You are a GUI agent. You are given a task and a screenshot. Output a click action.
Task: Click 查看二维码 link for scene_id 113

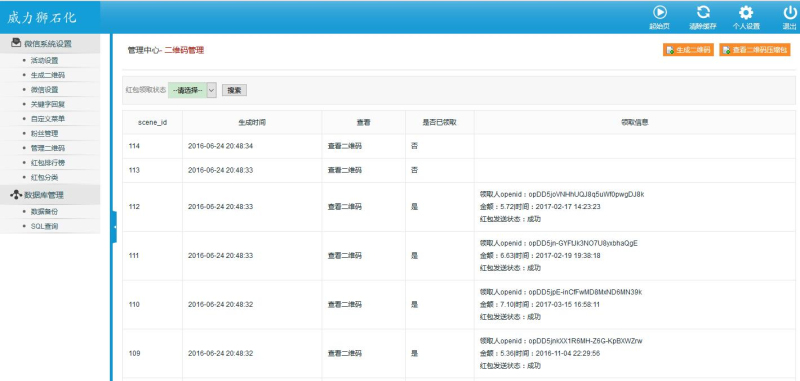point(344,170)
